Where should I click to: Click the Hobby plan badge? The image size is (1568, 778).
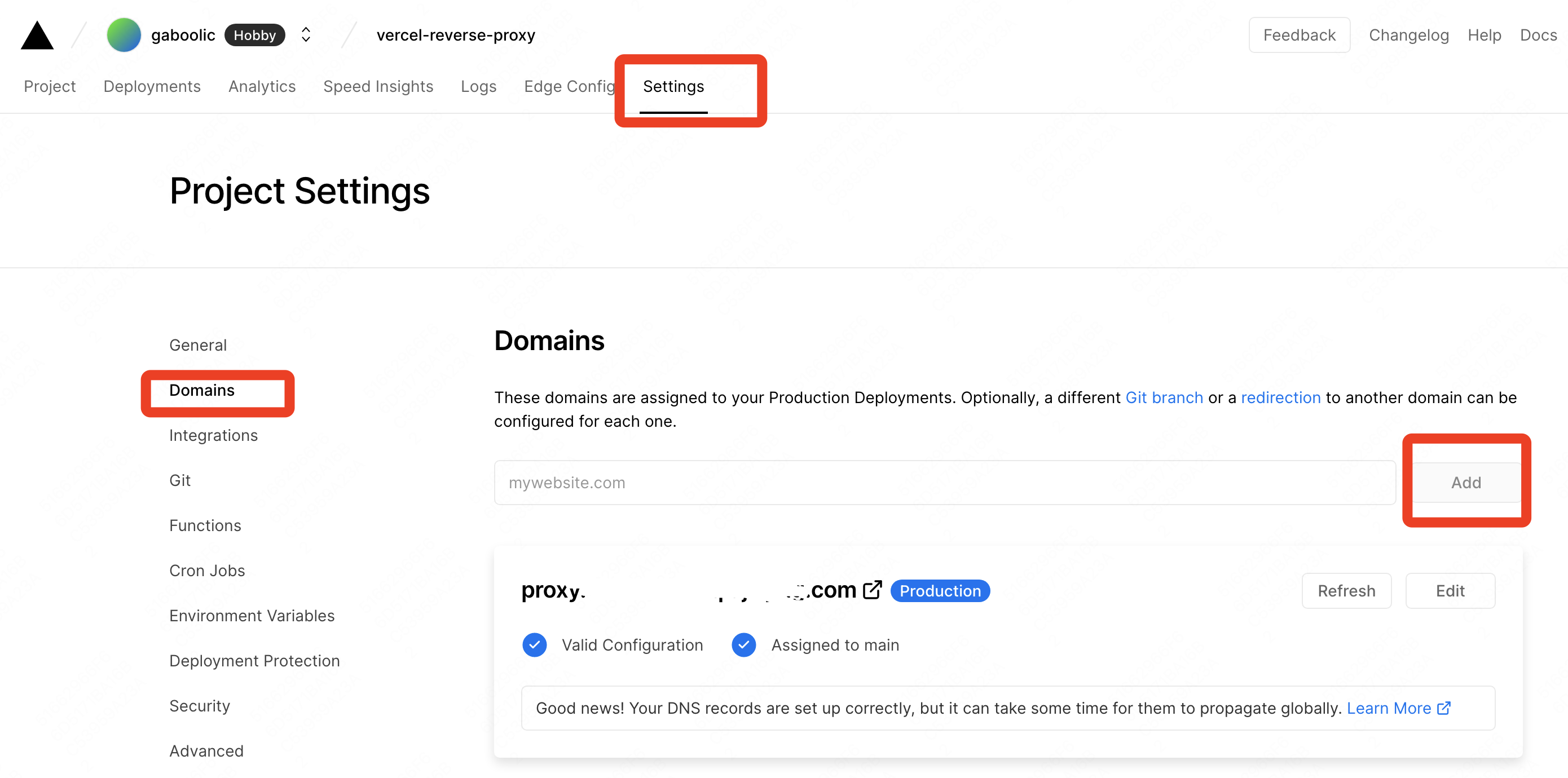pyautogui.click(x=254, y=36)
